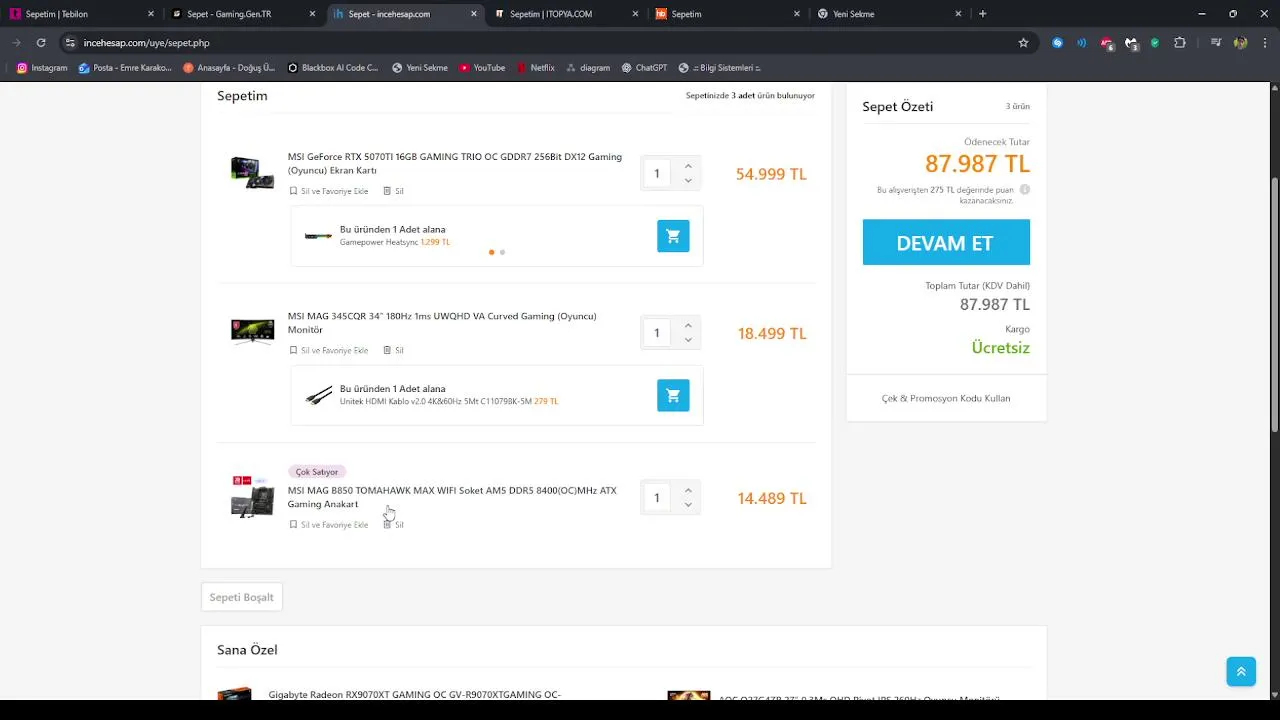The width and height of the screenshot is (1280, 720).
Task: Select the first orange carousel dot under Heatsync
Action: 491,252
